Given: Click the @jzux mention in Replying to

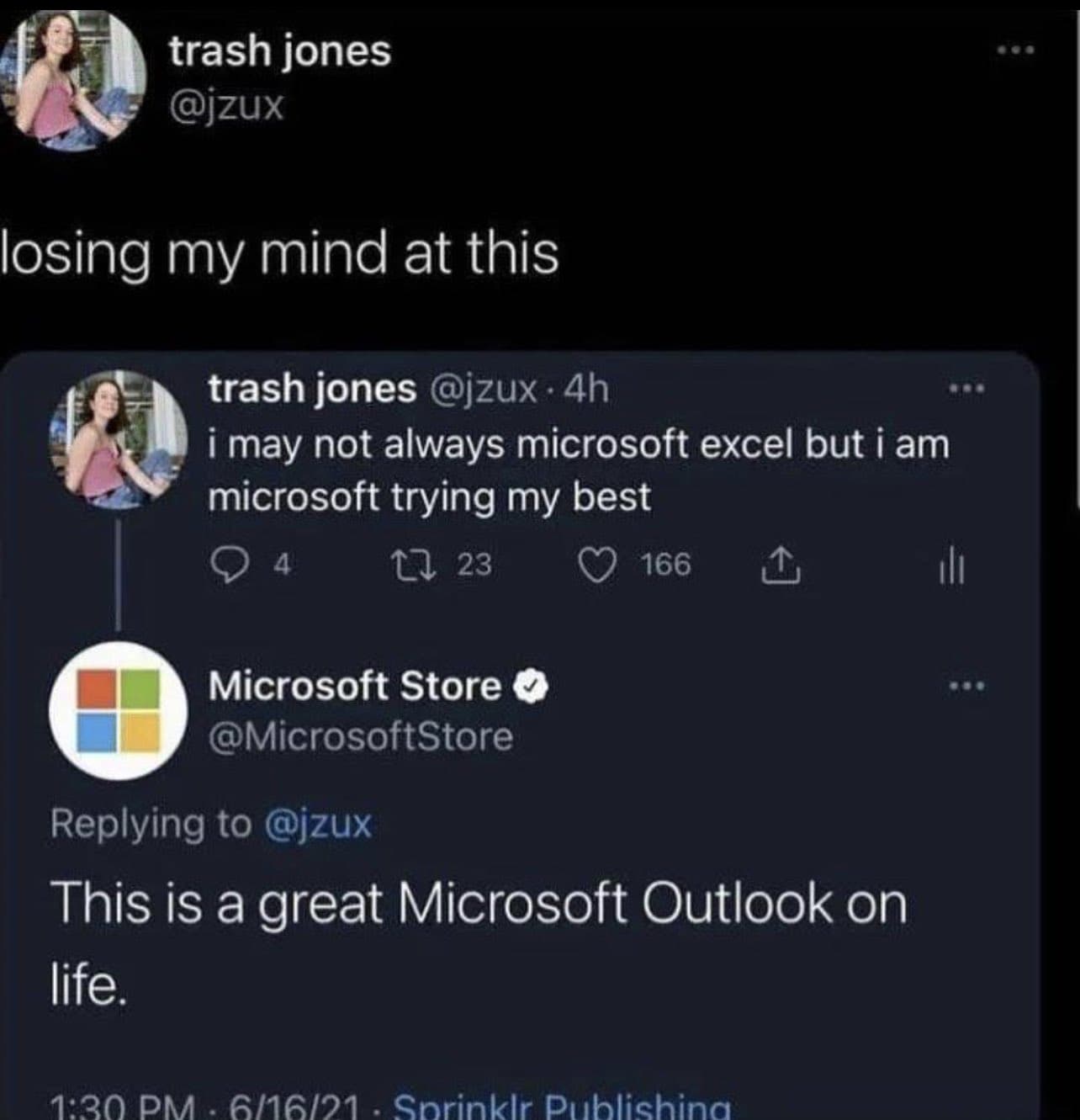Looking at the screenshot, I should 318,823.
